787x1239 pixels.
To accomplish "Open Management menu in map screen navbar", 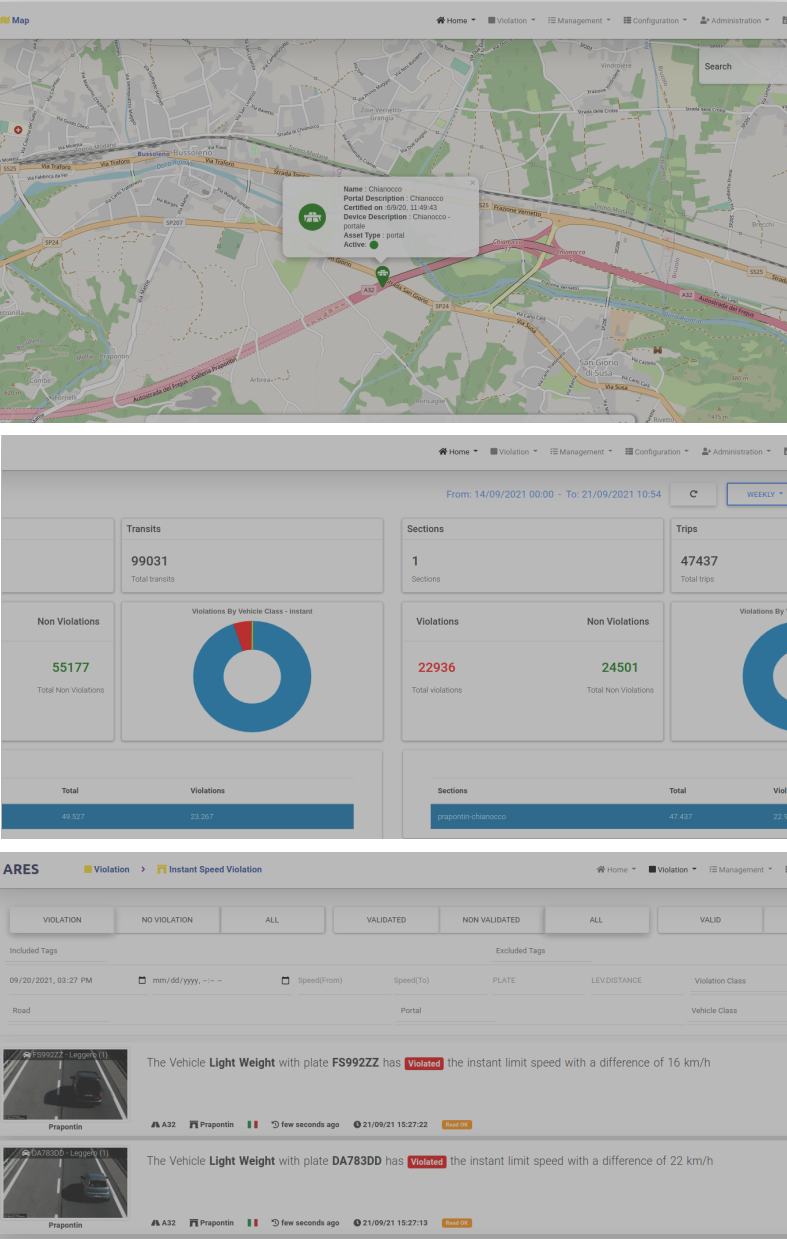I will tap(579, 20).
